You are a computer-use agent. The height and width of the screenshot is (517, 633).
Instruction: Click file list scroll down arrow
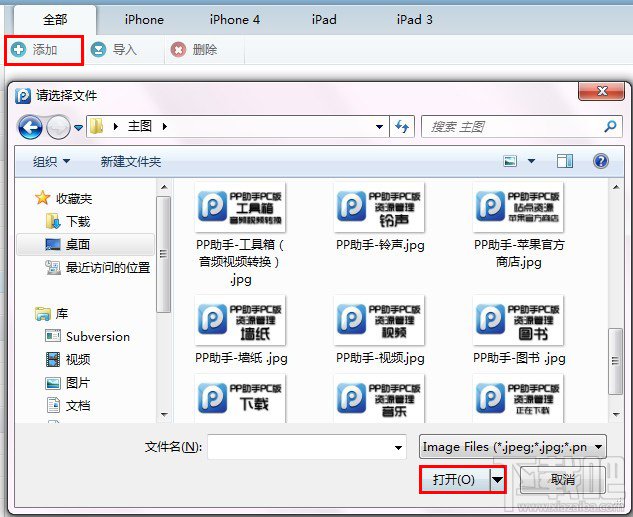point(616,414)
